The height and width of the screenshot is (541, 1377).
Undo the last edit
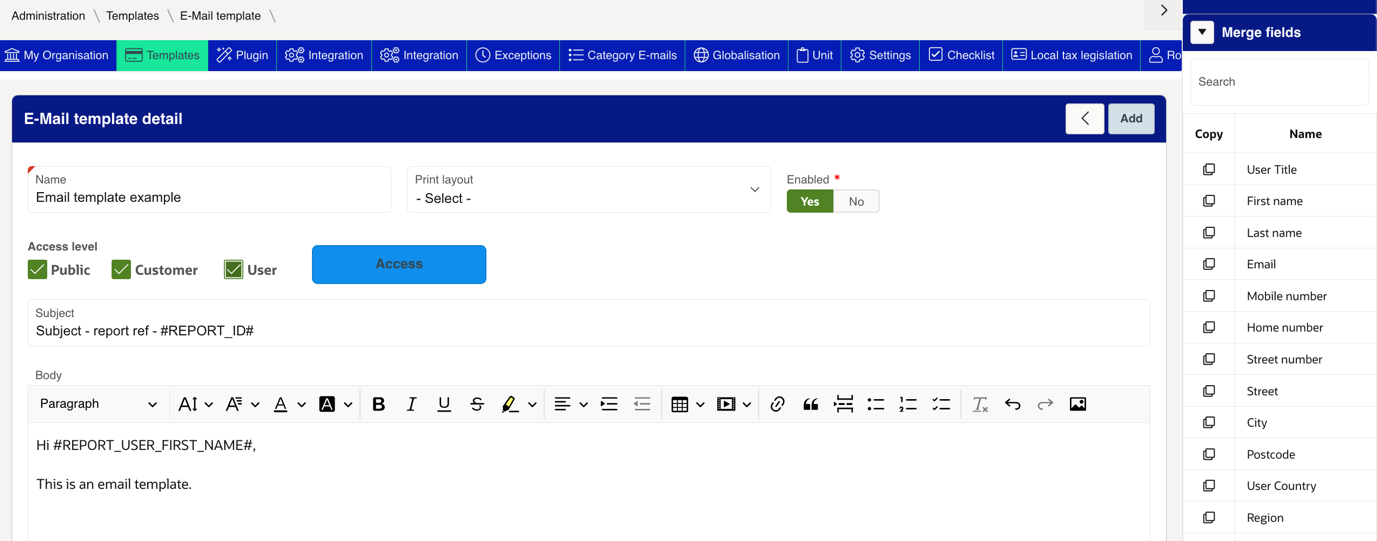pyautogui.click(x=1013, y=404)
